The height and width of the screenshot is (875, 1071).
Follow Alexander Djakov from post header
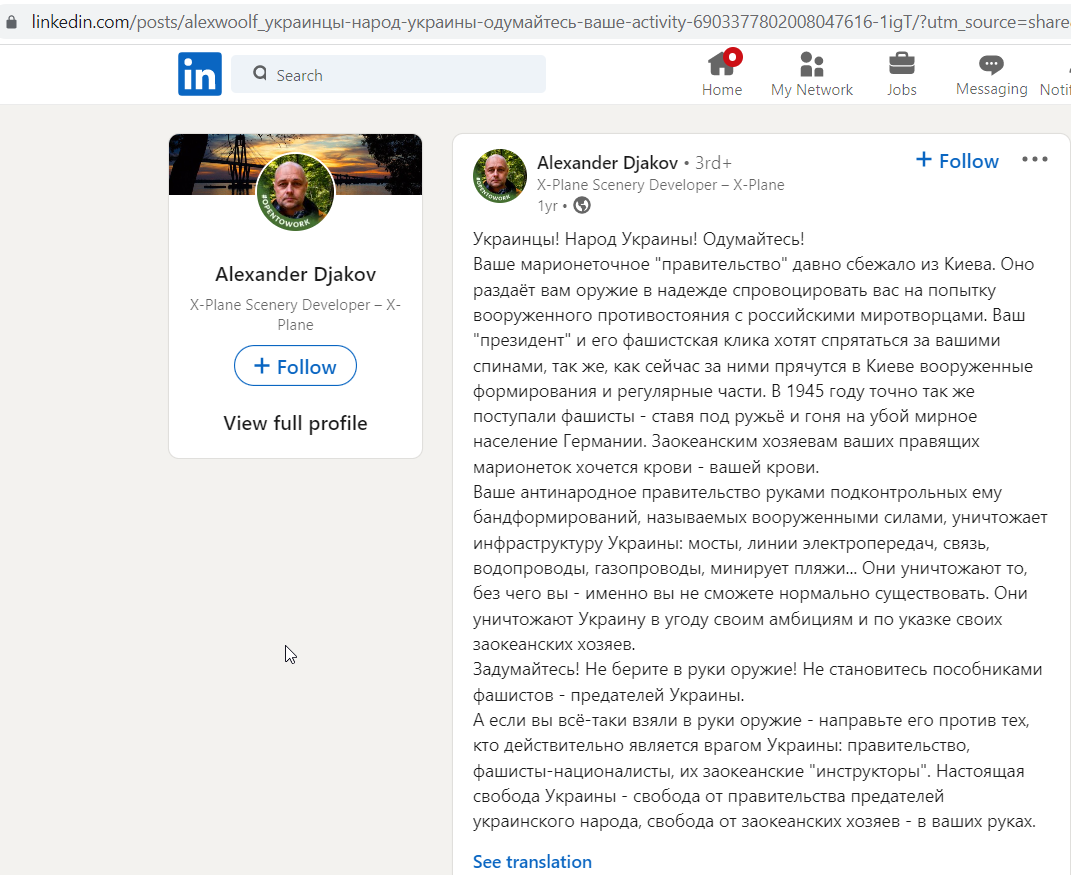(x=957, y=161)
